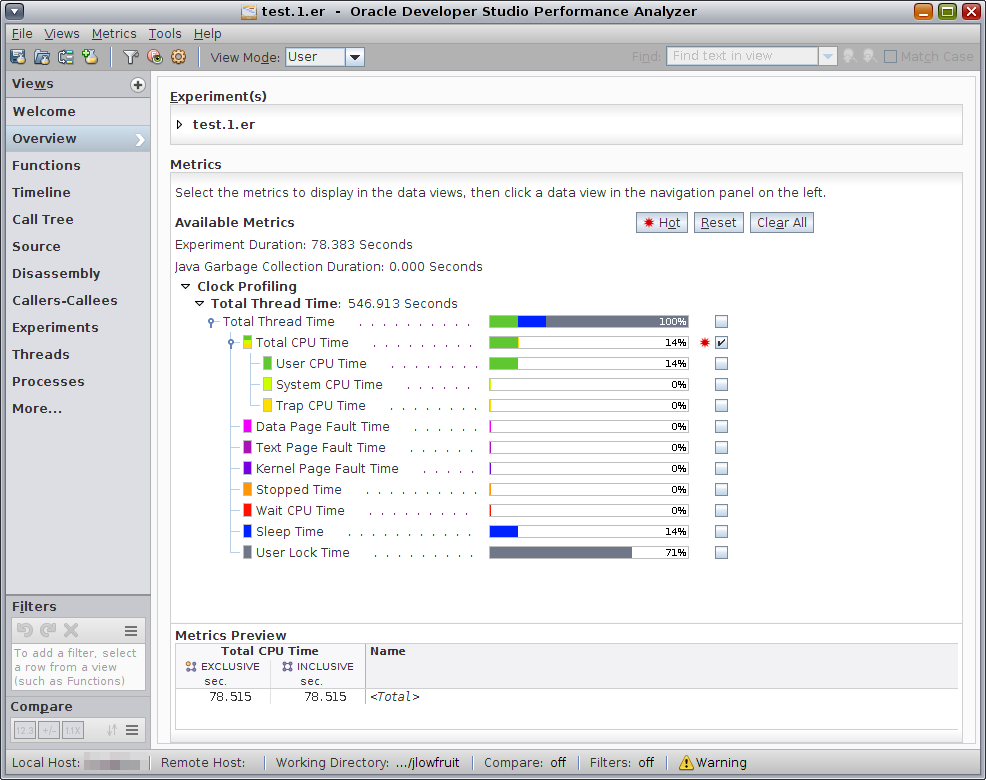Click the find next icon
986x780 pixels.
click(x=870, y=57)
